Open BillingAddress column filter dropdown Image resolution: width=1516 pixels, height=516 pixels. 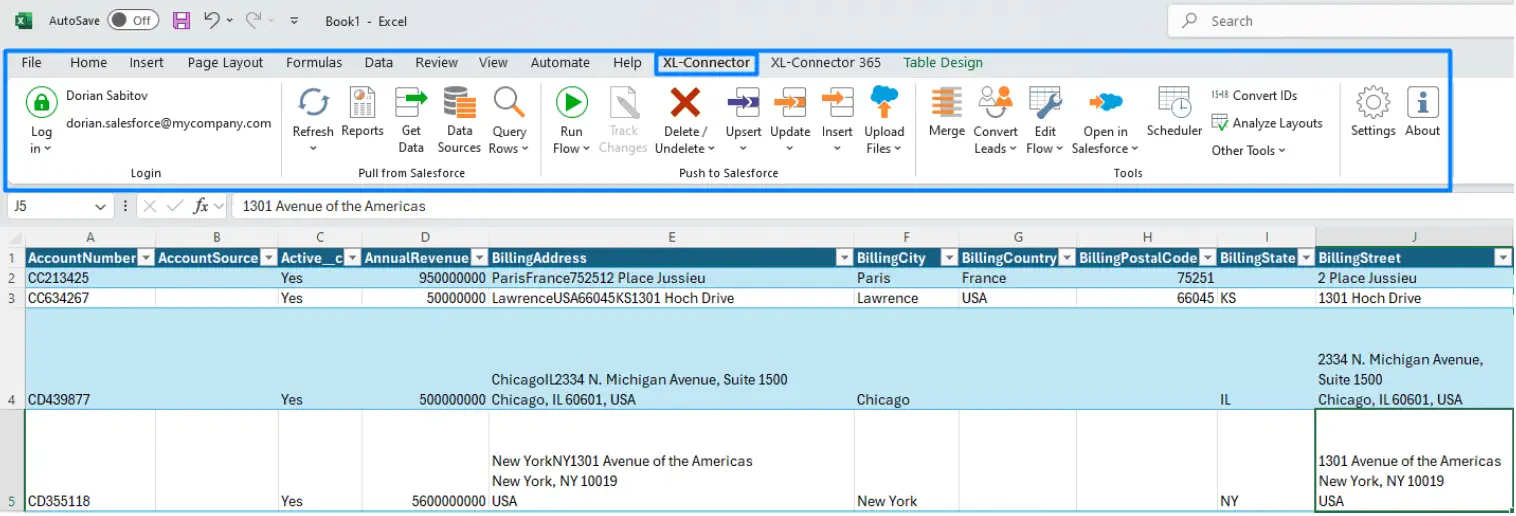point(843,258)
